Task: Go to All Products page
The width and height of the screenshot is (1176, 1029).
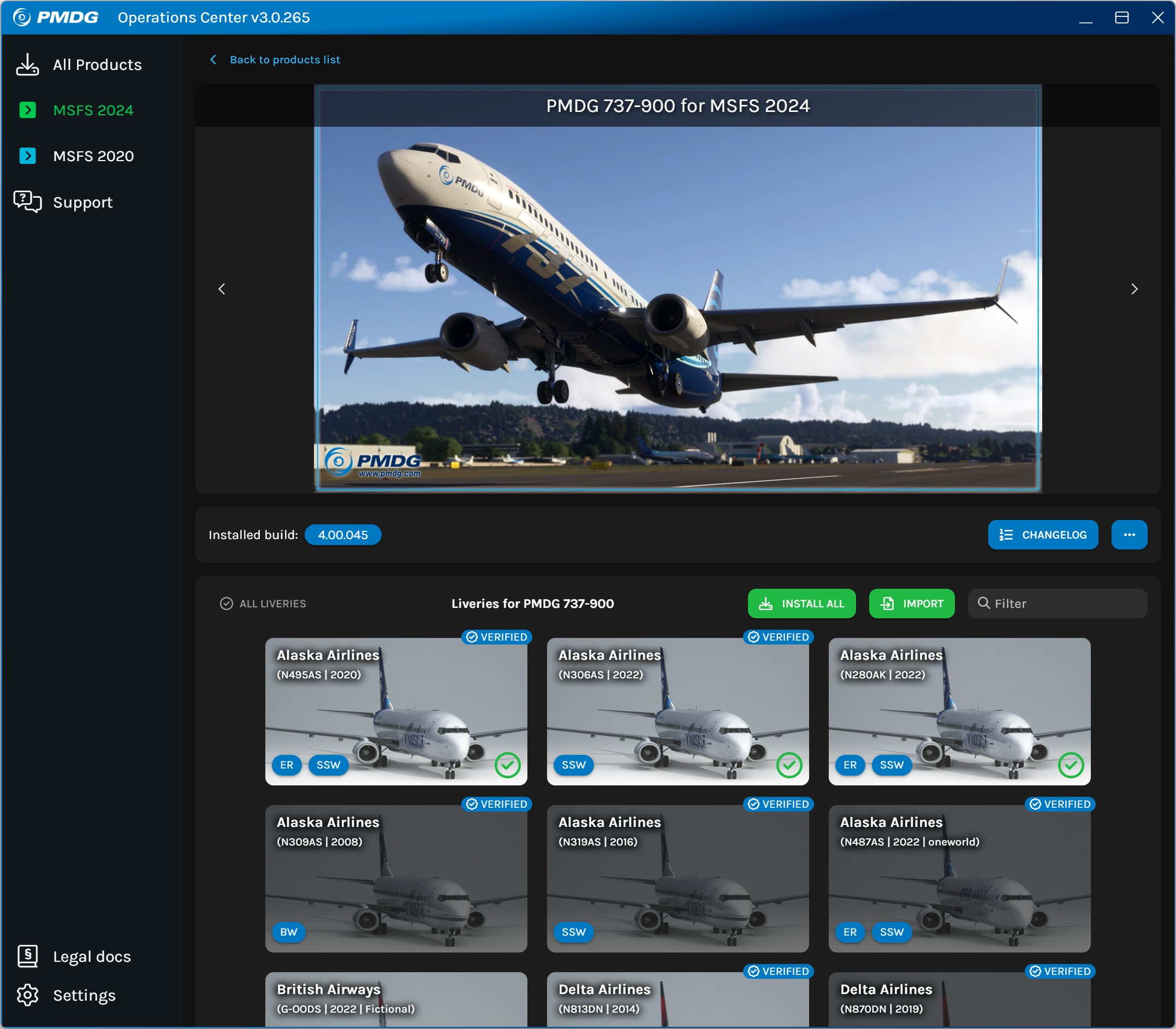Action: coord(97,64)
